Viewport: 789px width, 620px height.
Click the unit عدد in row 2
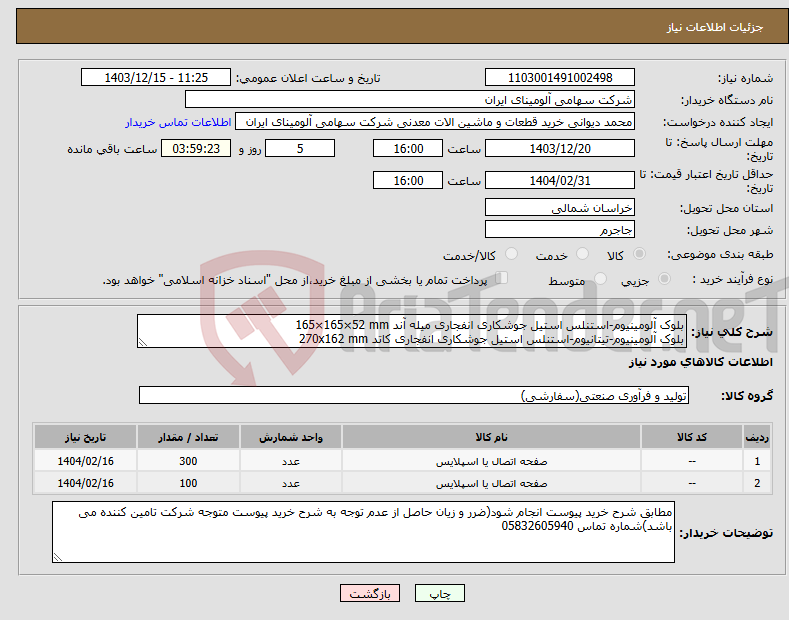point(291,483)
